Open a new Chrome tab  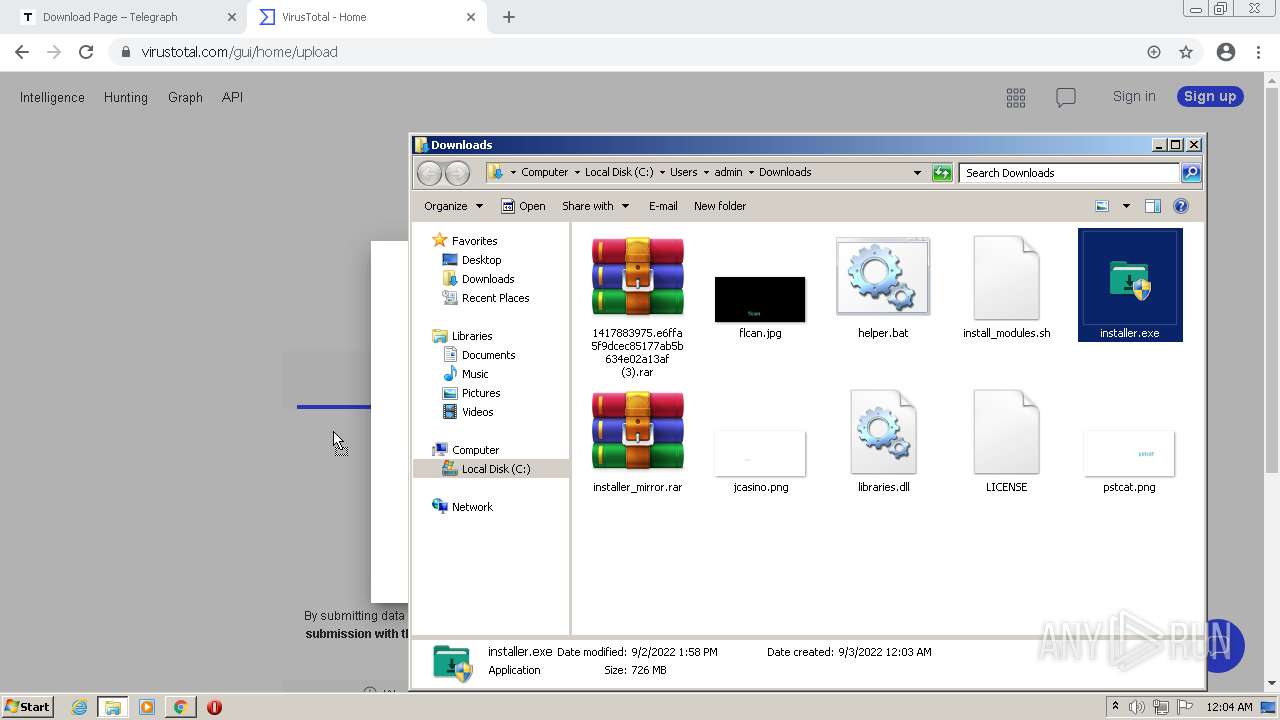509,17
